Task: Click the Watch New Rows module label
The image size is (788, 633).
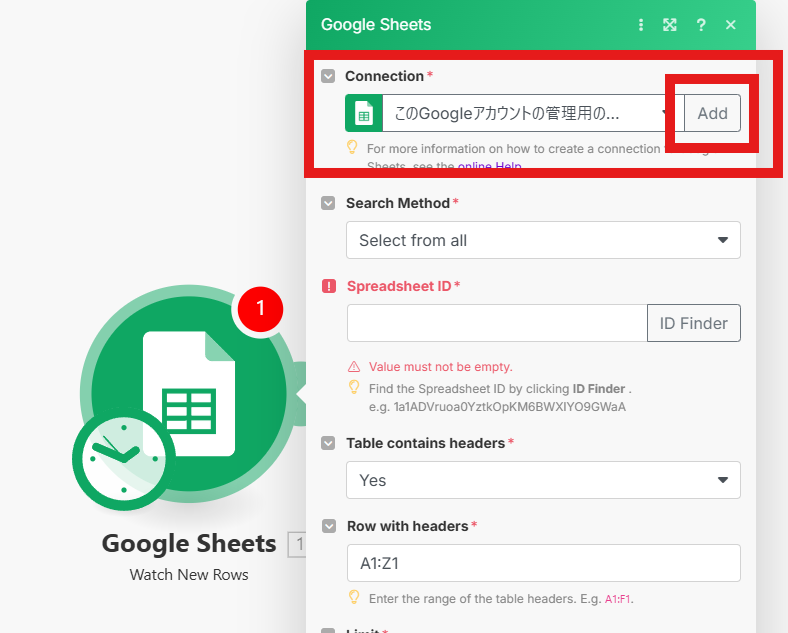Action: [189, 575]
